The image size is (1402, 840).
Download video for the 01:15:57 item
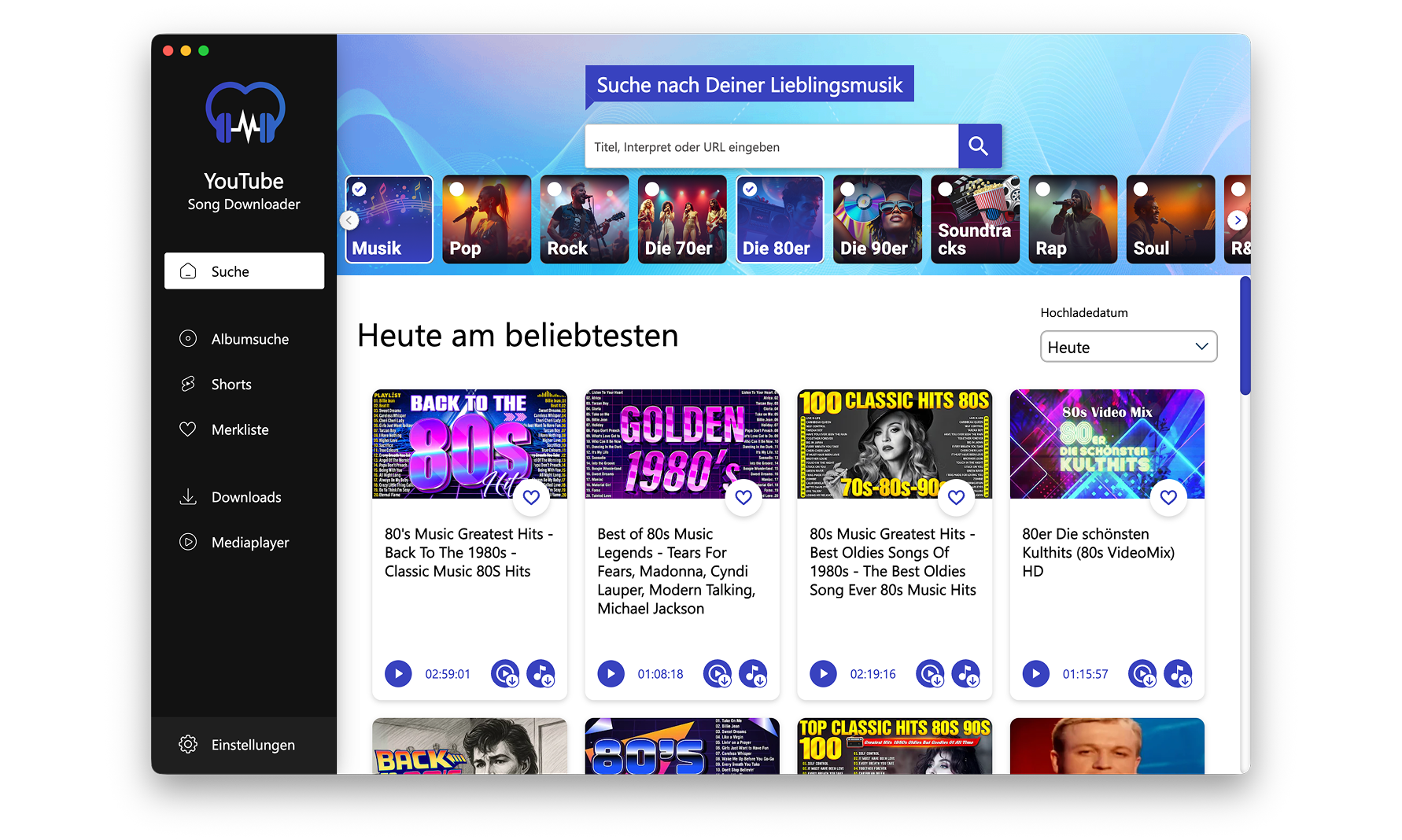click(x=1142, y=674)
